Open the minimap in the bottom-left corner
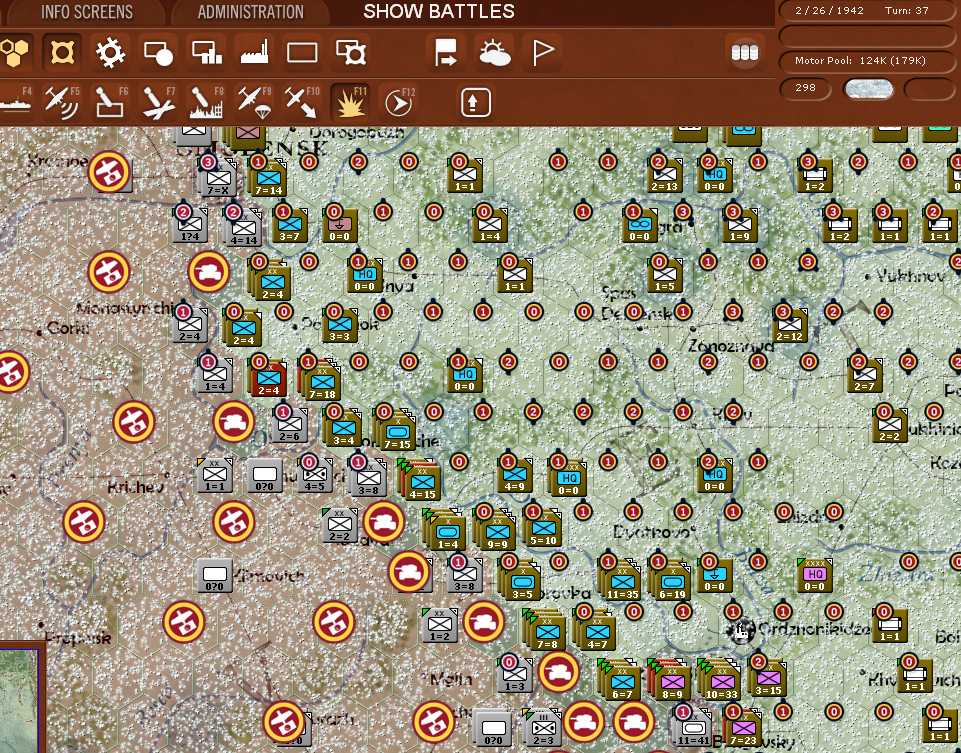Screen dimensions: 961x753 [x=21, y=697]
